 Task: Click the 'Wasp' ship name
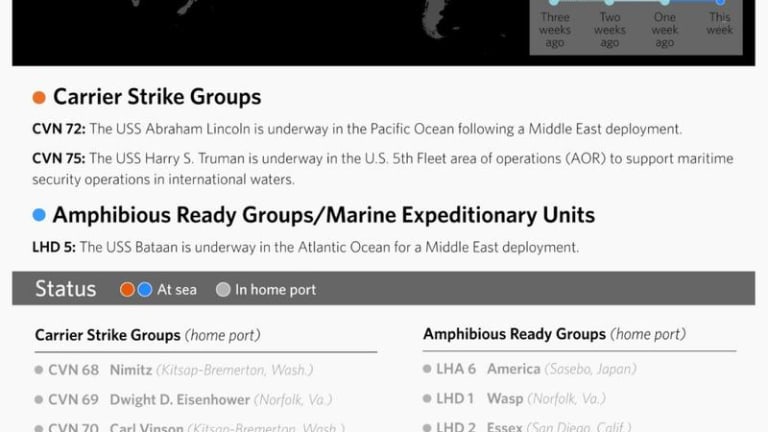[505, 399]
